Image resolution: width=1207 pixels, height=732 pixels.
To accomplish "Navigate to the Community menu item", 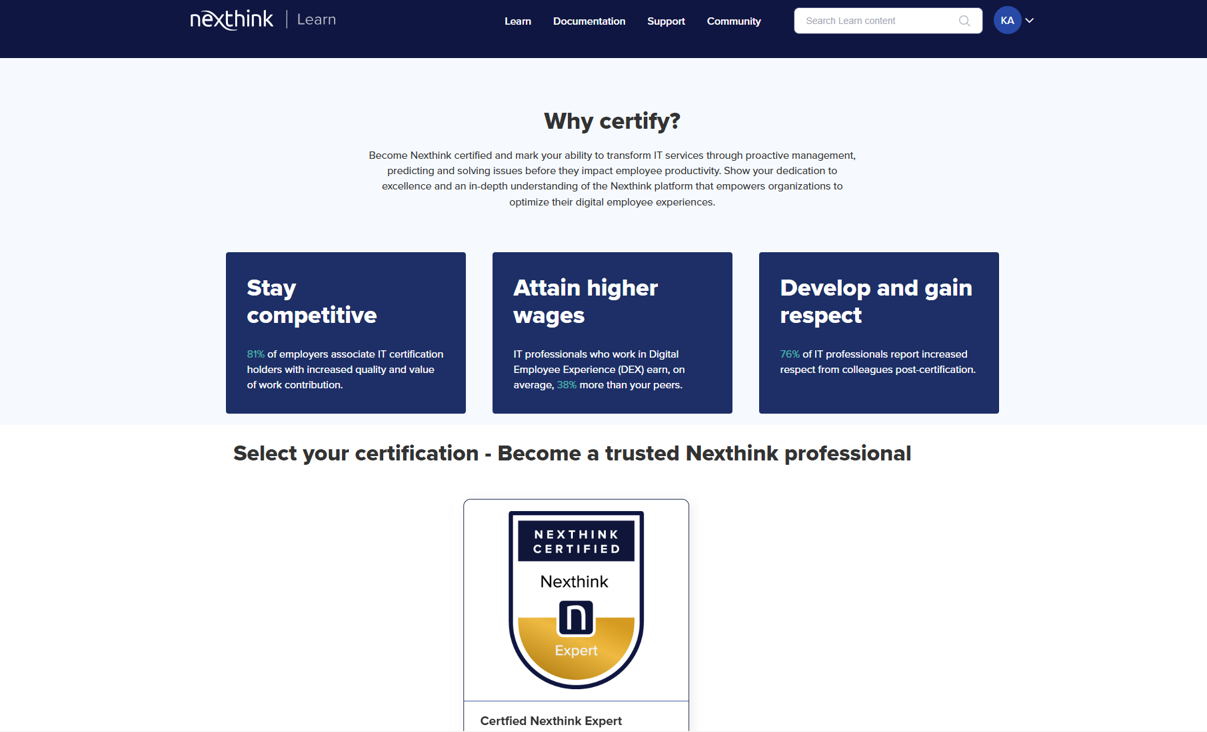I will tap(733, 21).
